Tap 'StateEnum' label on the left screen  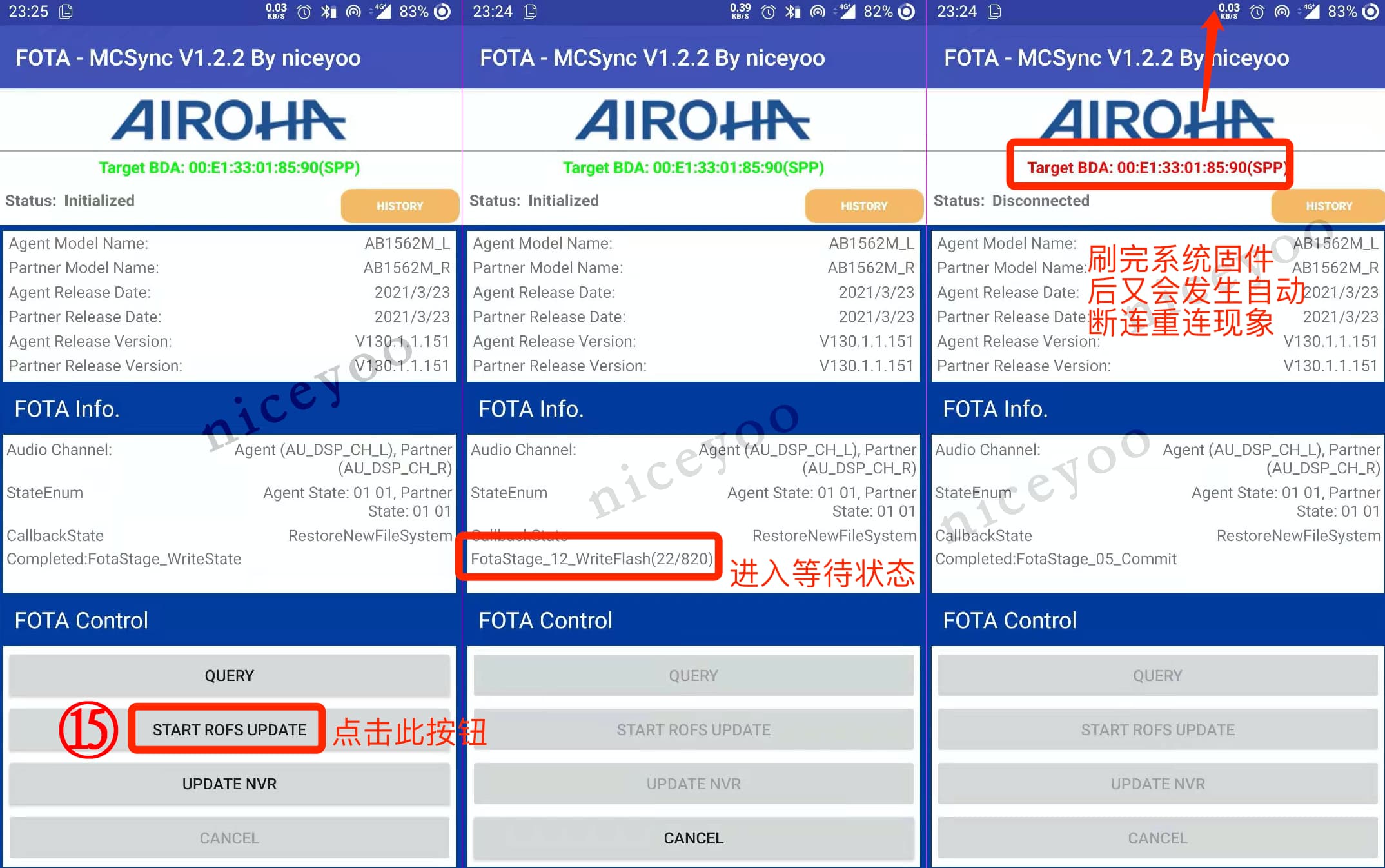(x=45, y=493)
